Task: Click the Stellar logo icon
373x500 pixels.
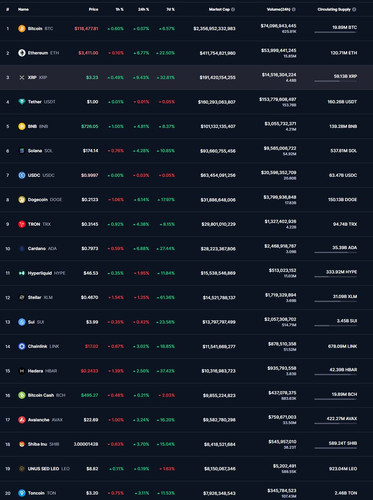Action: tap(22, 297)
